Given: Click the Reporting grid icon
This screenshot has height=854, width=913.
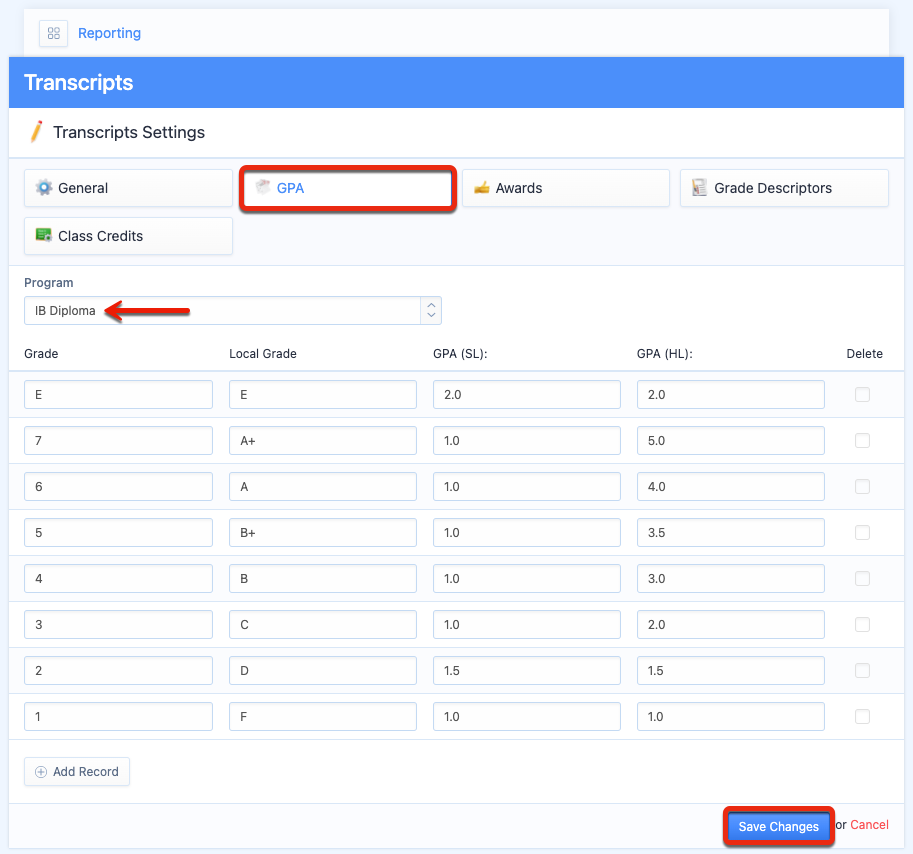Looking at the screenshot, I should click(54, 33).
